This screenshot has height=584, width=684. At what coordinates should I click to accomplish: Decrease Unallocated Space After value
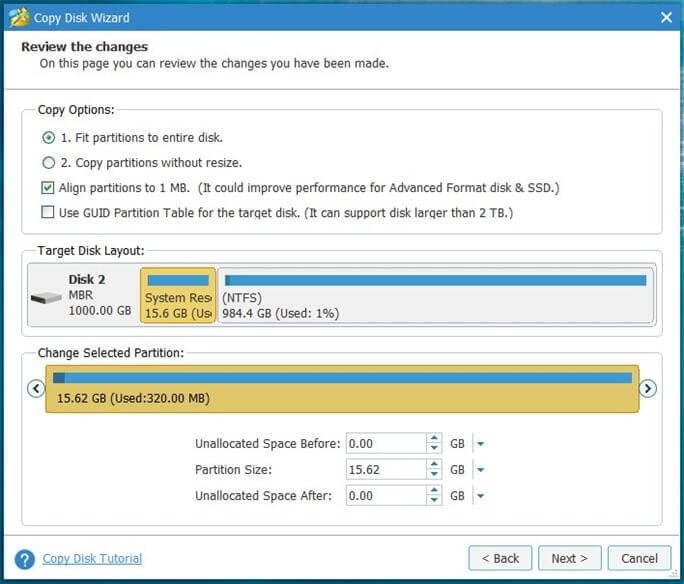click(434, 501)
